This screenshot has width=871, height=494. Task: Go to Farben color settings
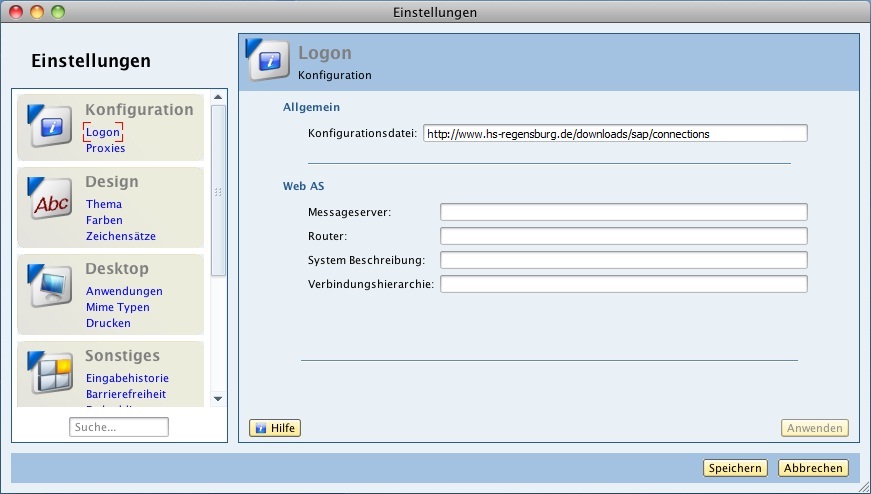click(104, 220)
